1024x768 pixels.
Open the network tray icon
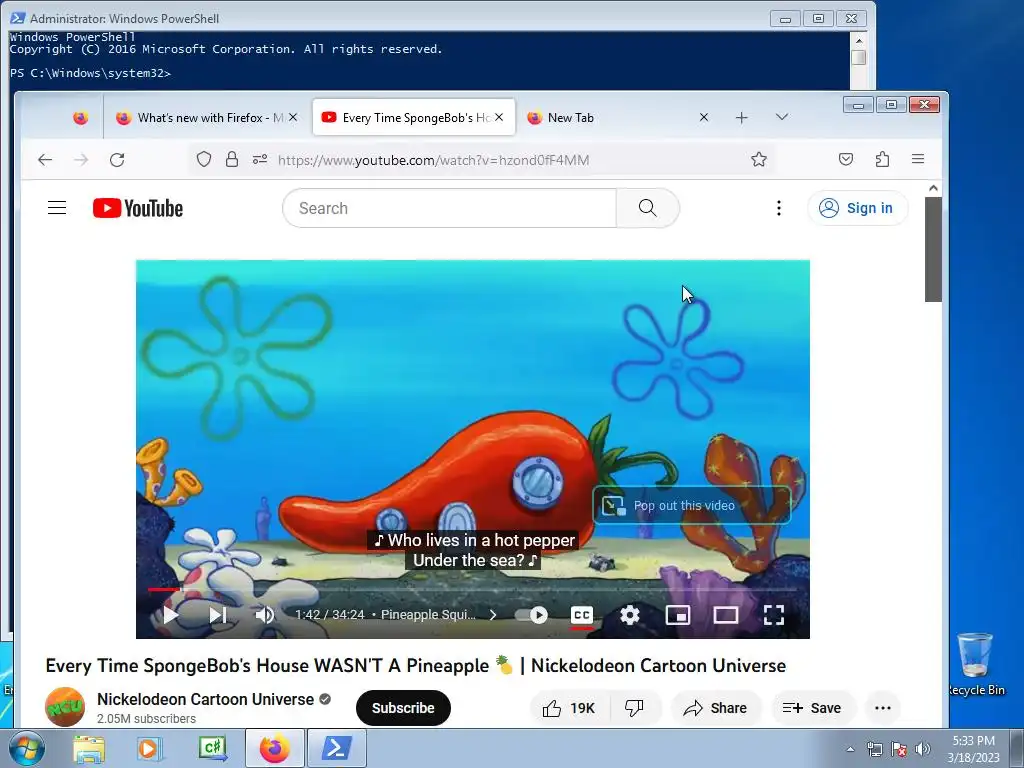(x=874, y=749)
